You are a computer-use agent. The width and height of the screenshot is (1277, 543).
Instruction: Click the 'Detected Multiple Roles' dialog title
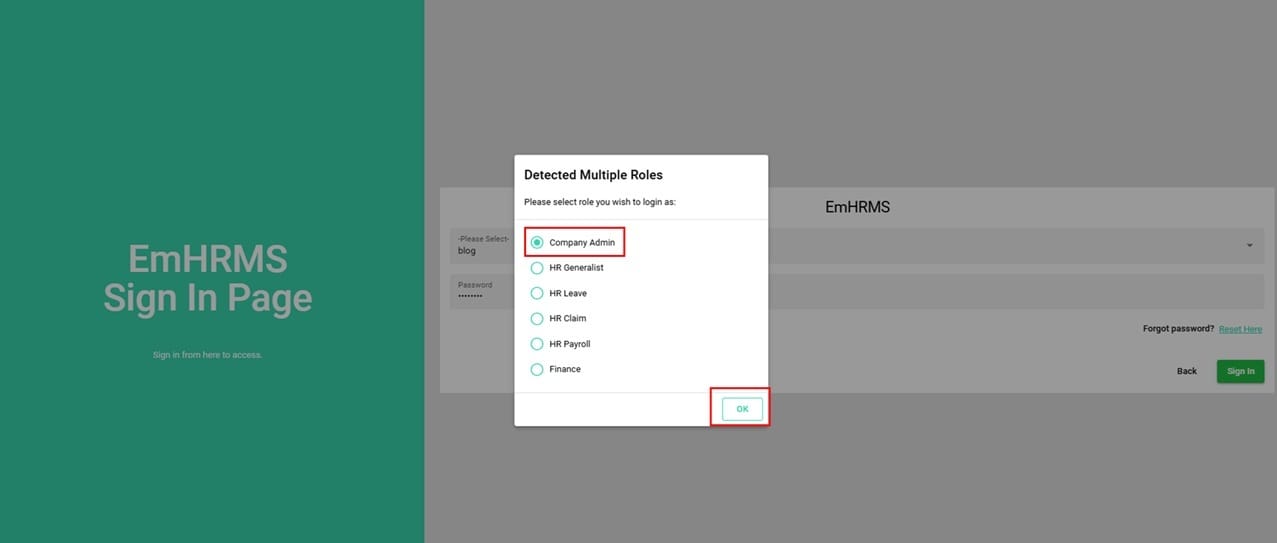593,175
